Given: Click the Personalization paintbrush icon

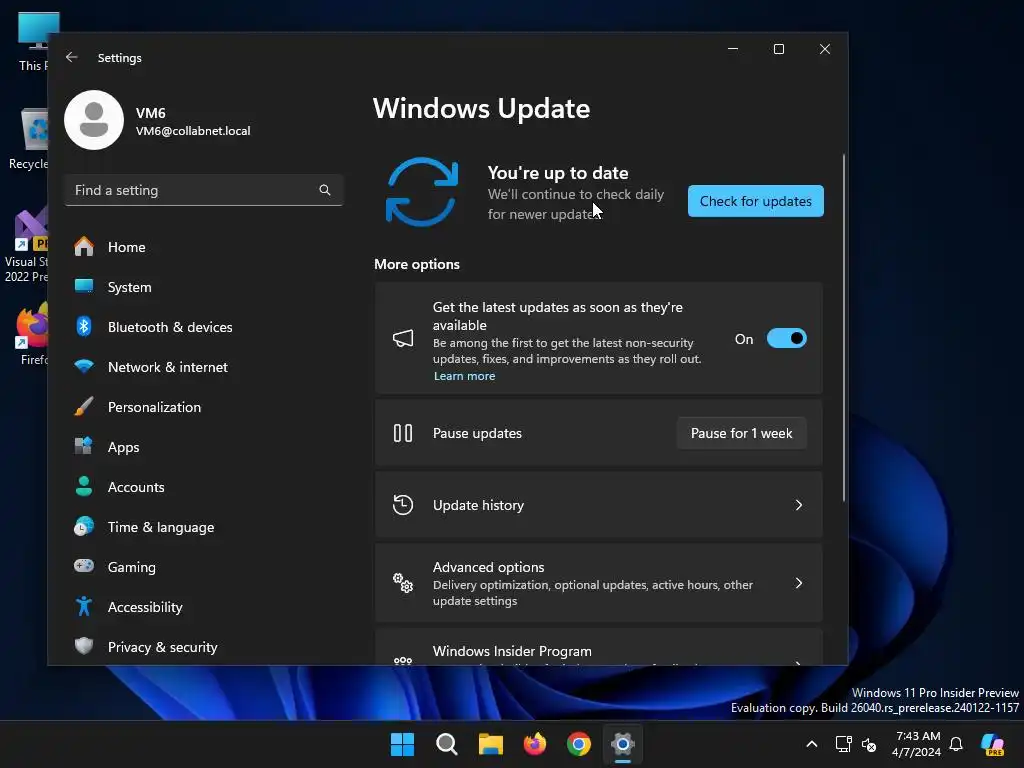Looking at the screenshot, I should (84, 406).
